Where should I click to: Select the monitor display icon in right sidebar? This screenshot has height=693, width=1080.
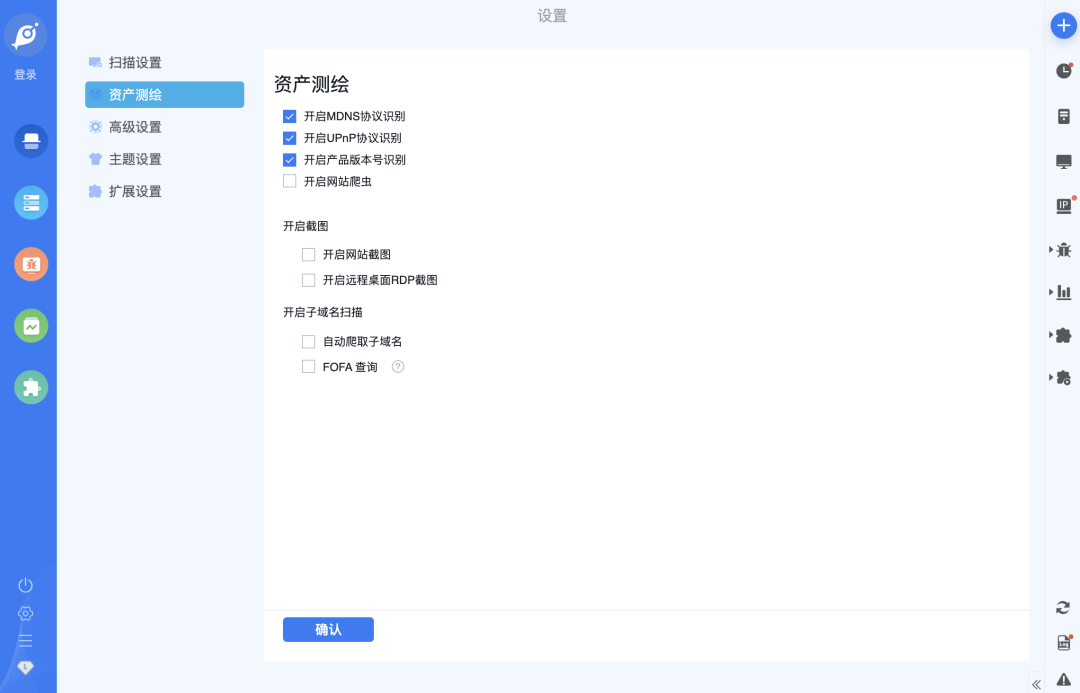(x=1063, y=160)
